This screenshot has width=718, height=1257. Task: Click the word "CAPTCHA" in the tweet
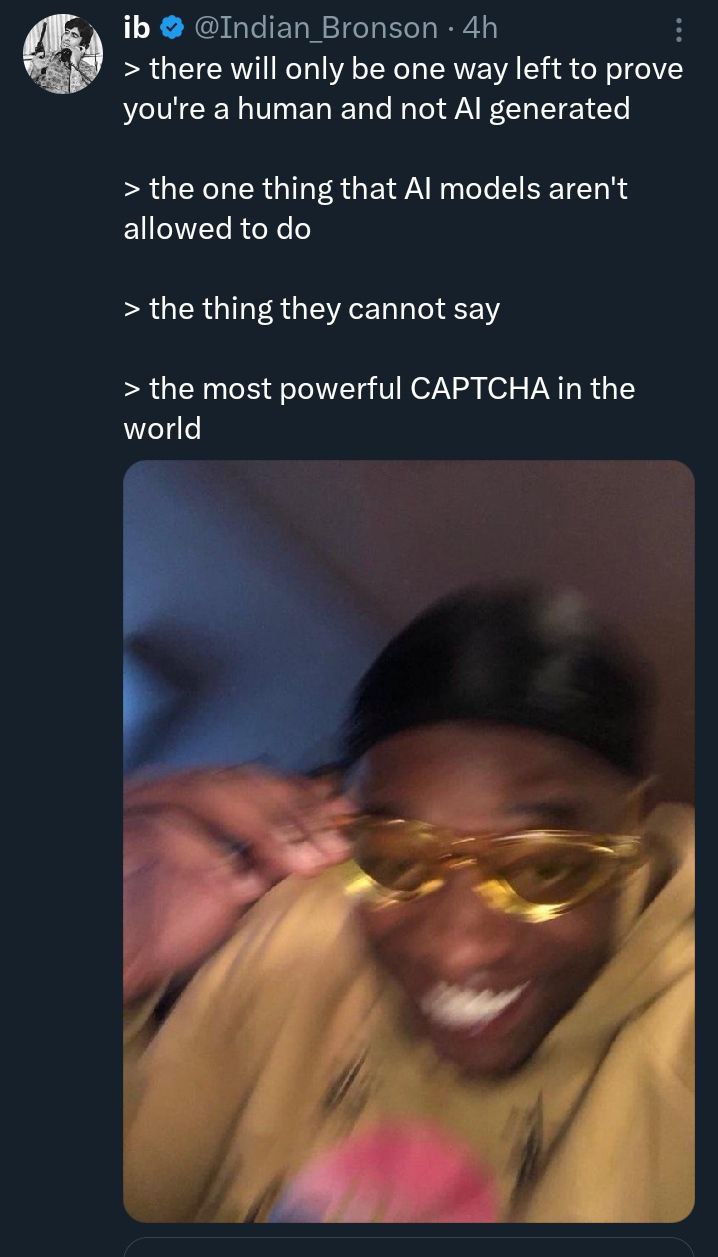click(480, 389)
